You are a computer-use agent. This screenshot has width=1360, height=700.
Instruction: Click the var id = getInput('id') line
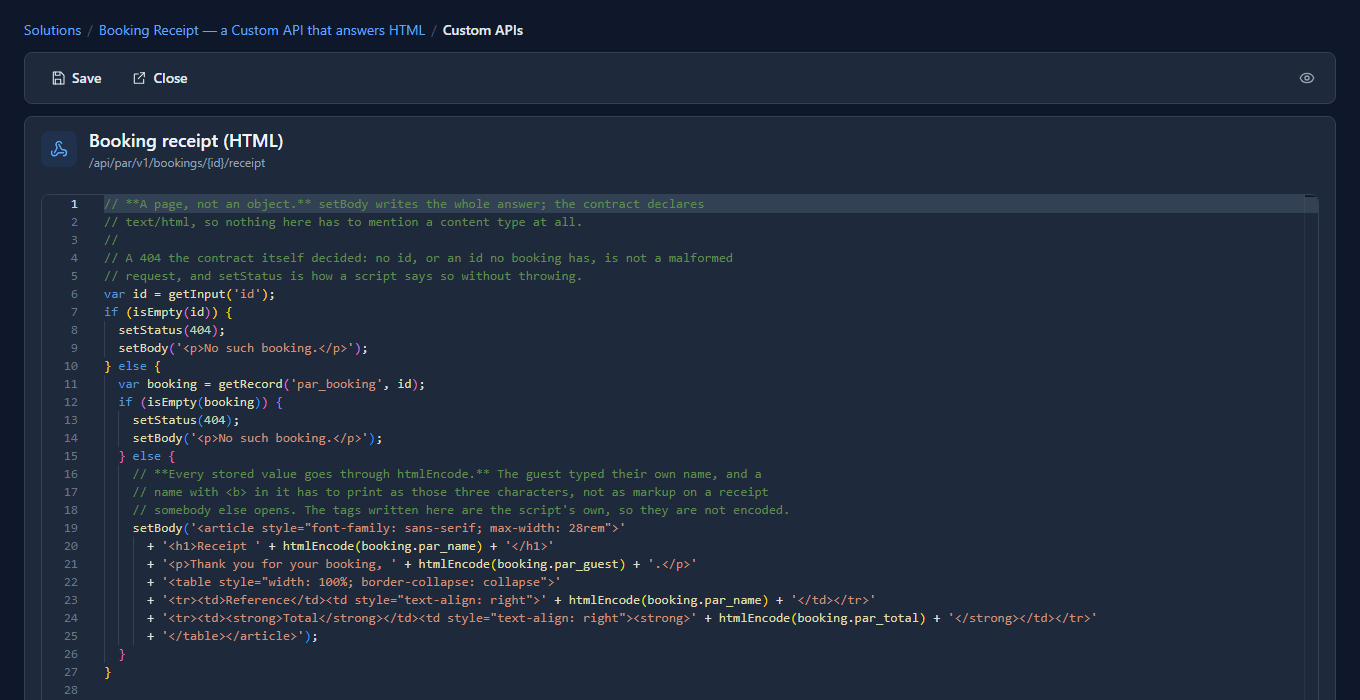189,294
